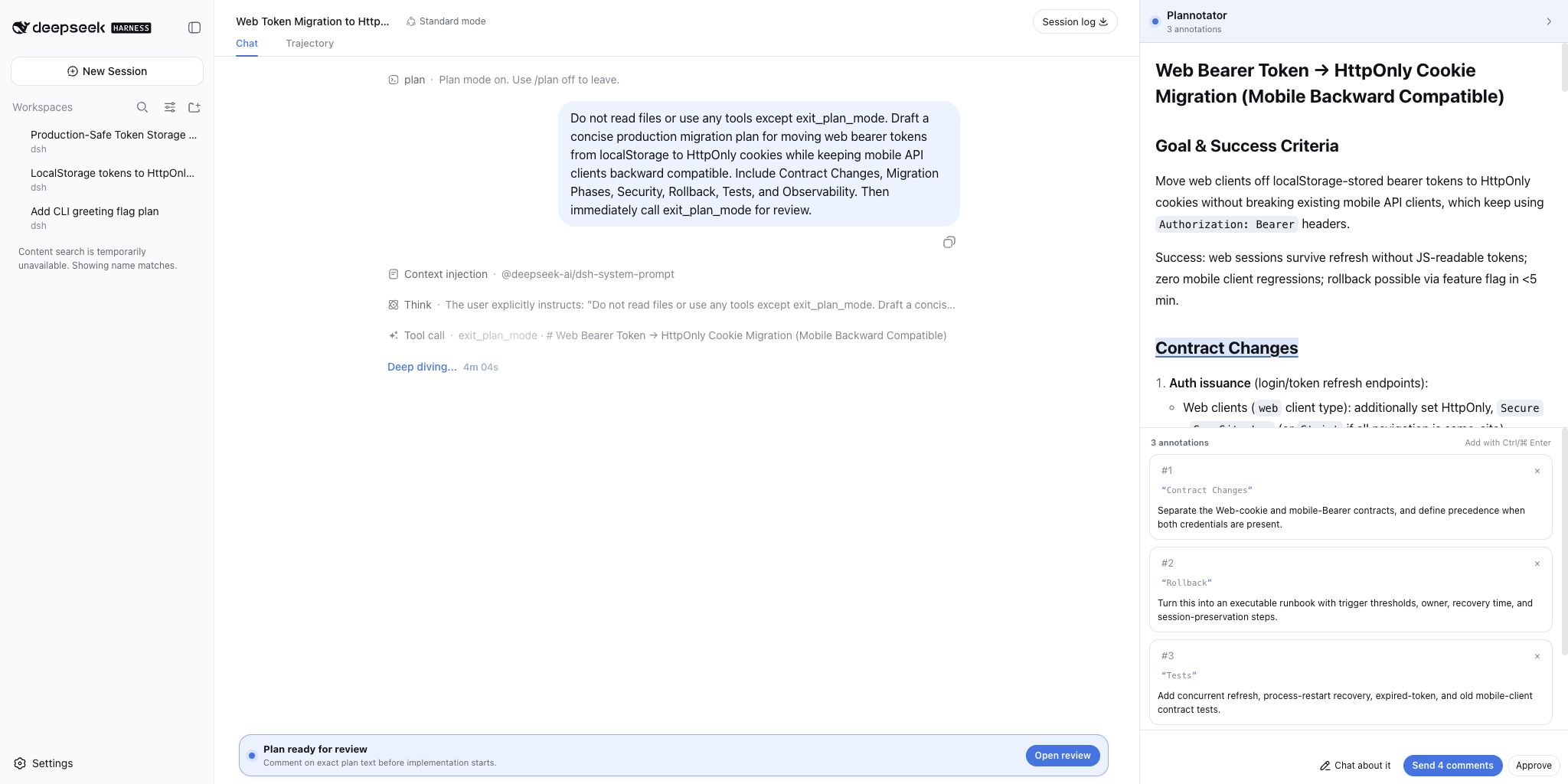Click Chat about it
1568x784 pixels.
pyautogui.click(x=1355, y=766)
